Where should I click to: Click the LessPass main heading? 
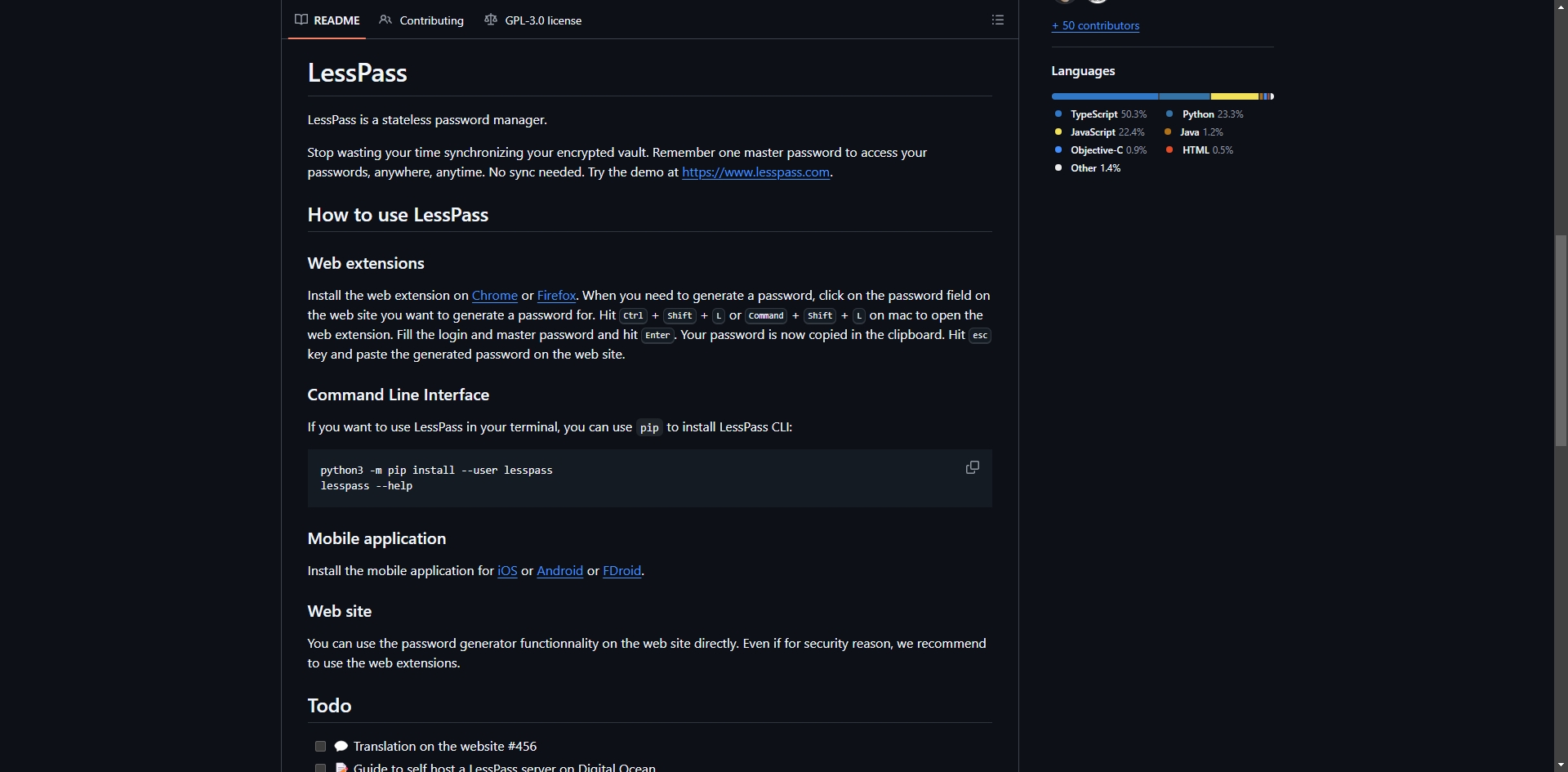(x=357, y=74)
